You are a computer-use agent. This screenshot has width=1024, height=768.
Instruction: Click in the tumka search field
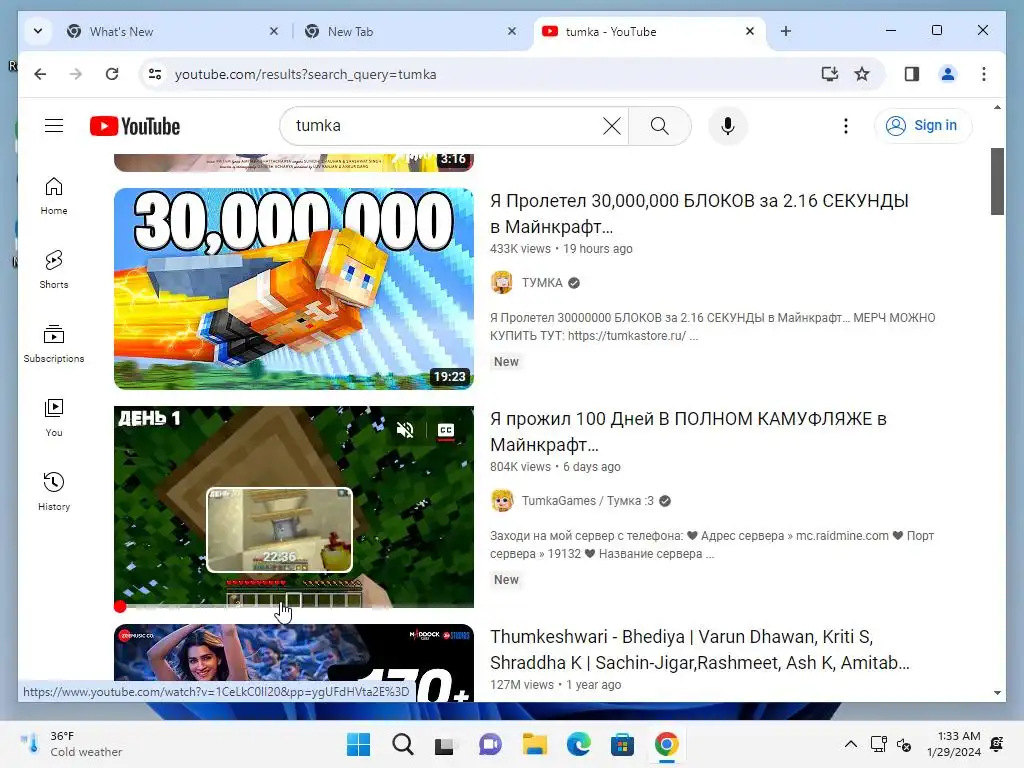(444, 125)
